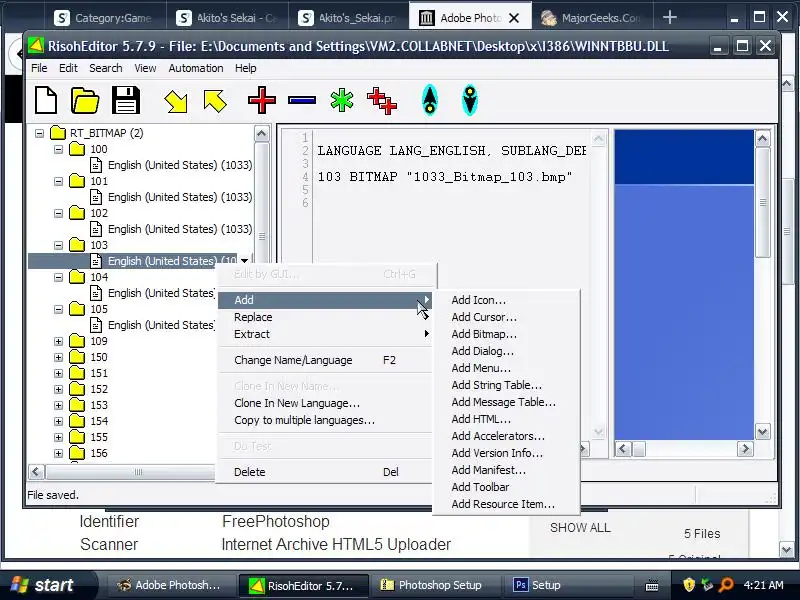Select Add Version Info... from submenu
This screenshot has height=600, width=800.
point(506,453)
